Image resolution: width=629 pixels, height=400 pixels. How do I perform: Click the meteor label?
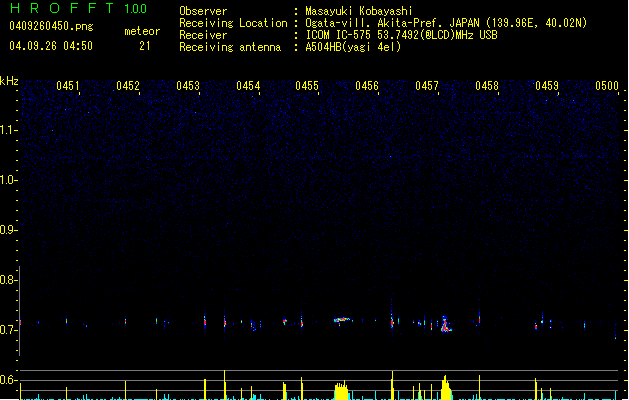pyautogui.click(x=142, y=31)
